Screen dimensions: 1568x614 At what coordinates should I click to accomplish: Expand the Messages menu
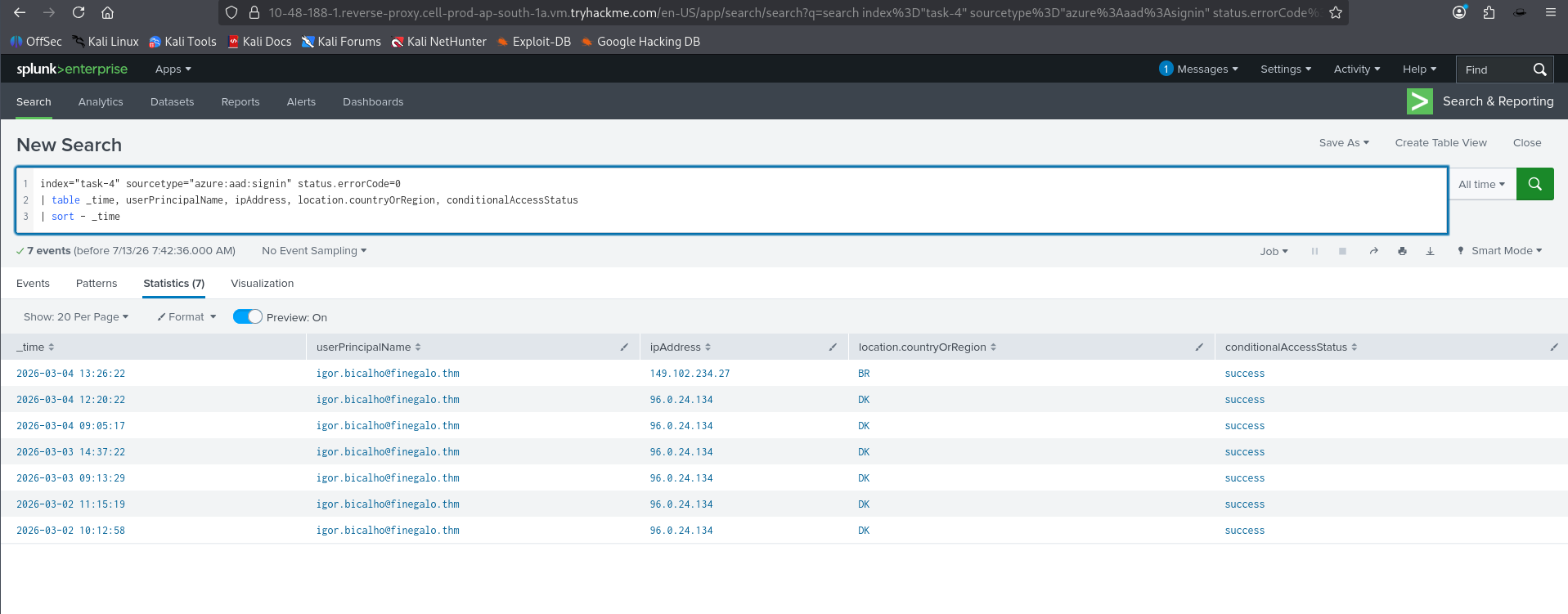click(x=1198, y=69)
